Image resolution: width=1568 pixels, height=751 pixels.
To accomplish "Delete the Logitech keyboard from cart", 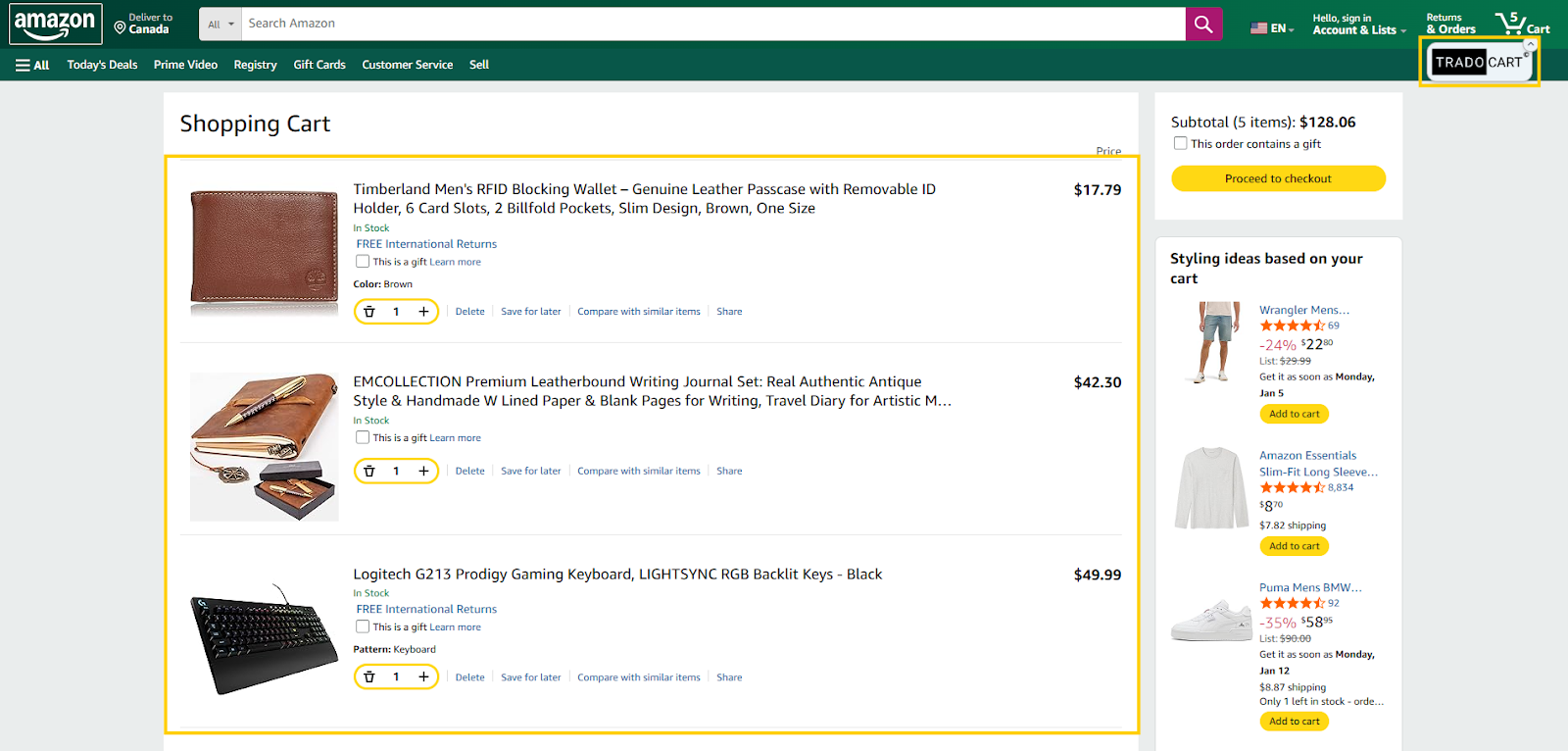I will point(469,677).
